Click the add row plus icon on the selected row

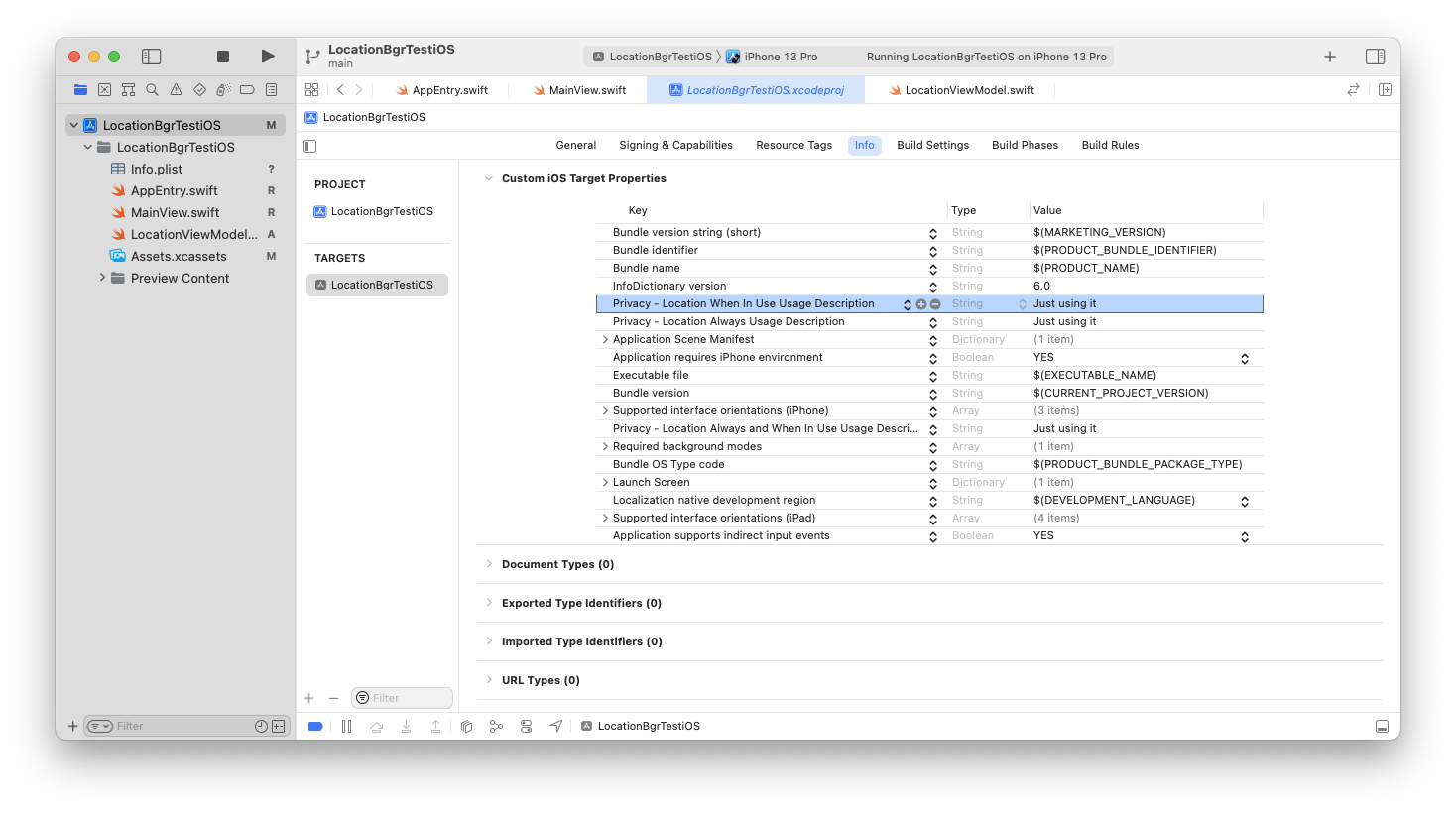[921, 304]
